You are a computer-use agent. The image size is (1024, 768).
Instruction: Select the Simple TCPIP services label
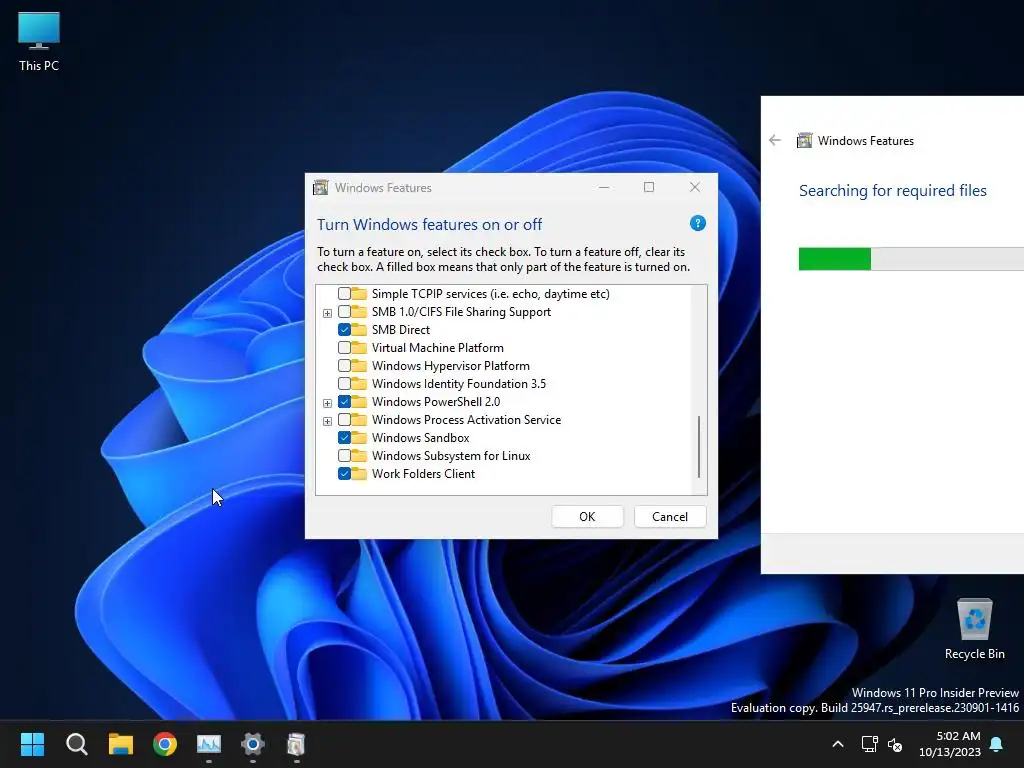[x=490, y=294]
